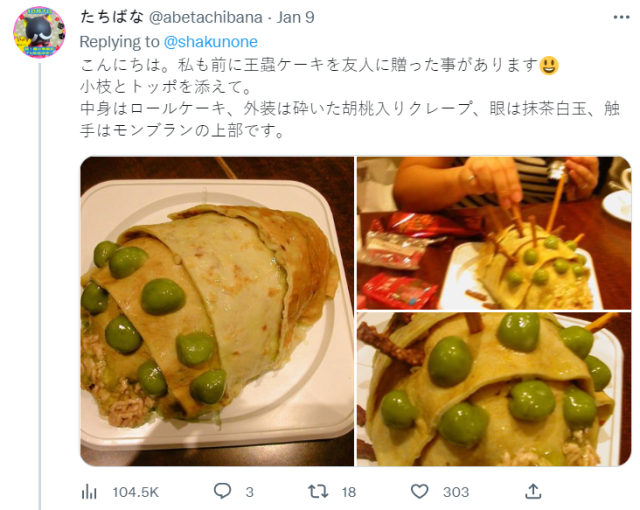Open the @shakunone mention link
Screen dimensions: 640x510
(211, 42)
